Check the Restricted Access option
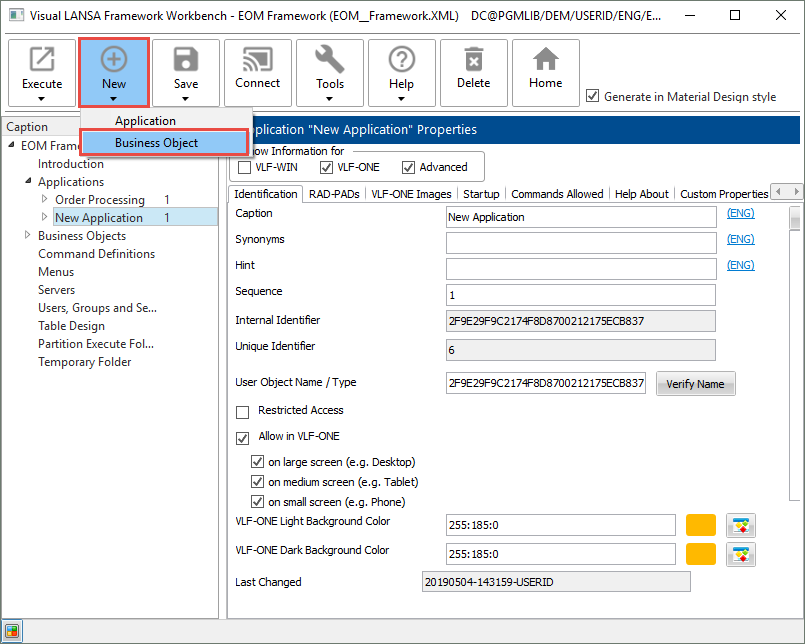Image resolution: width=805 pixels, height=644 pixels. 242,411
